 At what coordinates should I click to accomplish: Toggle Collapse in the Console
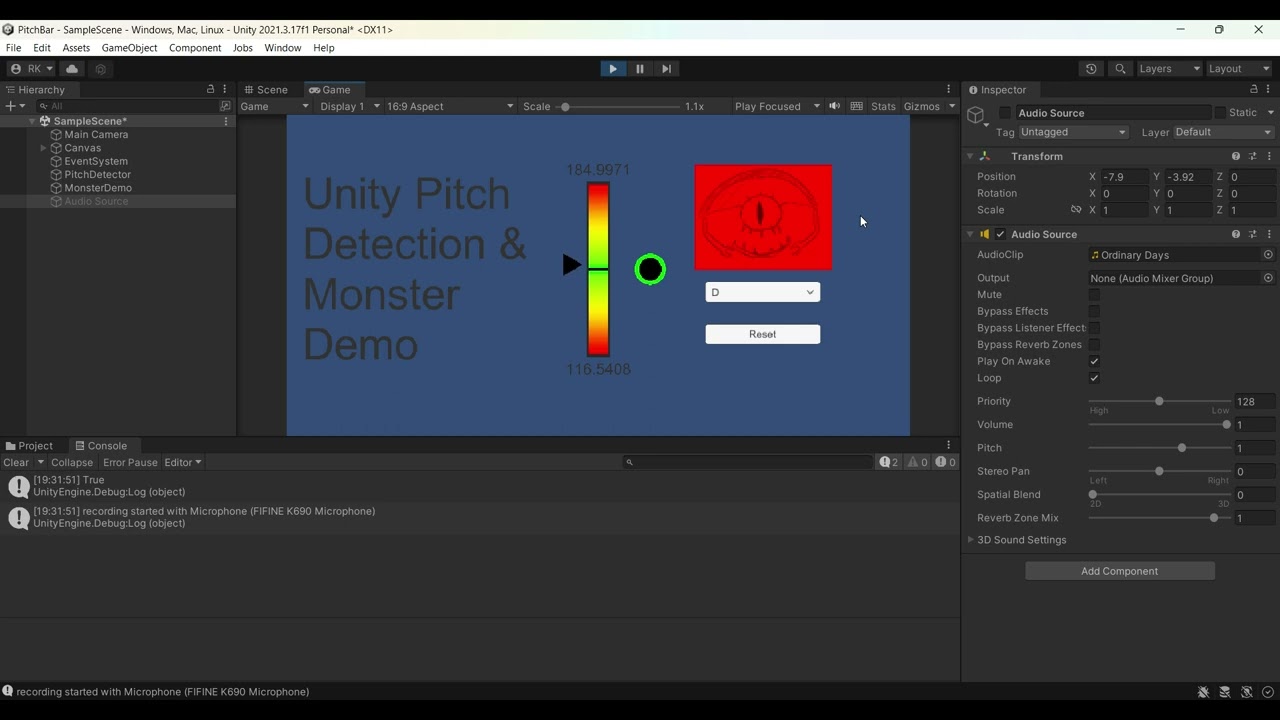click(72, 462)
